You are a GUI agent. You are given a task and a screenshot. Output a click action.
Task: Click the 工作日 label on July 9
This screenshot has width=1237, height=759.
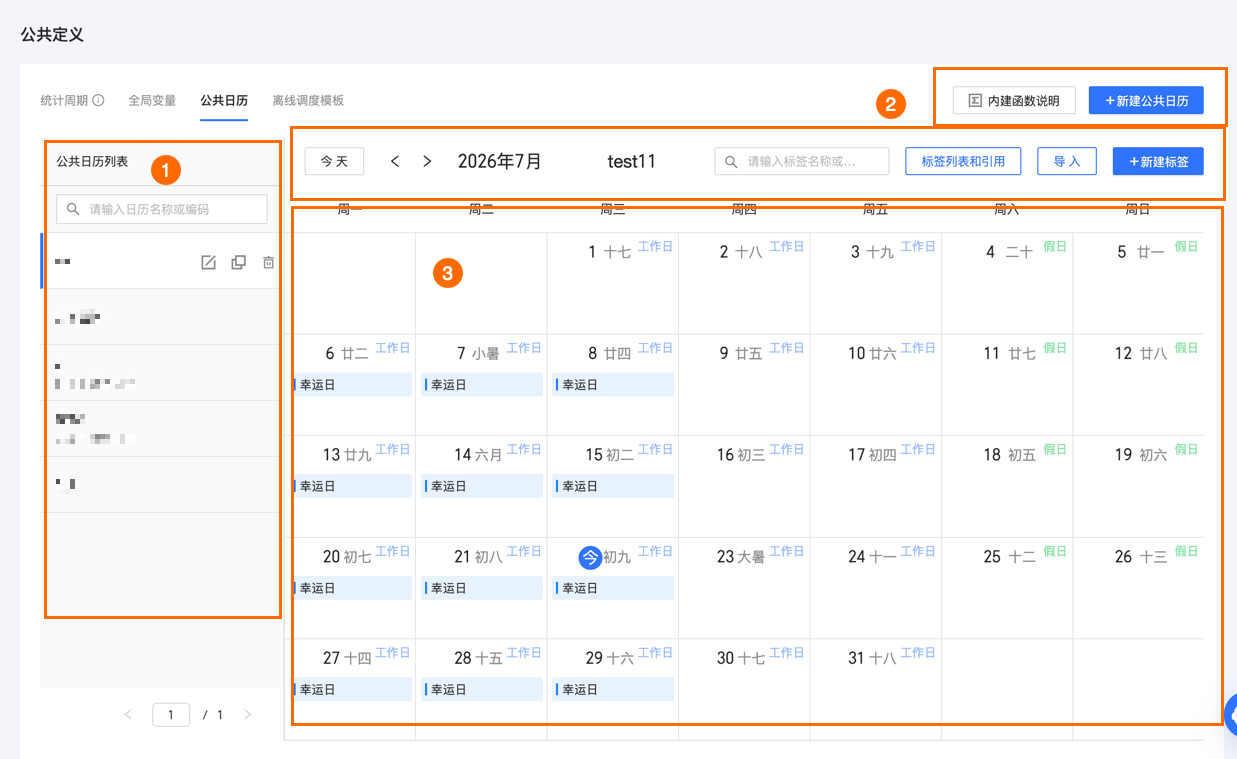click(786, 348)
